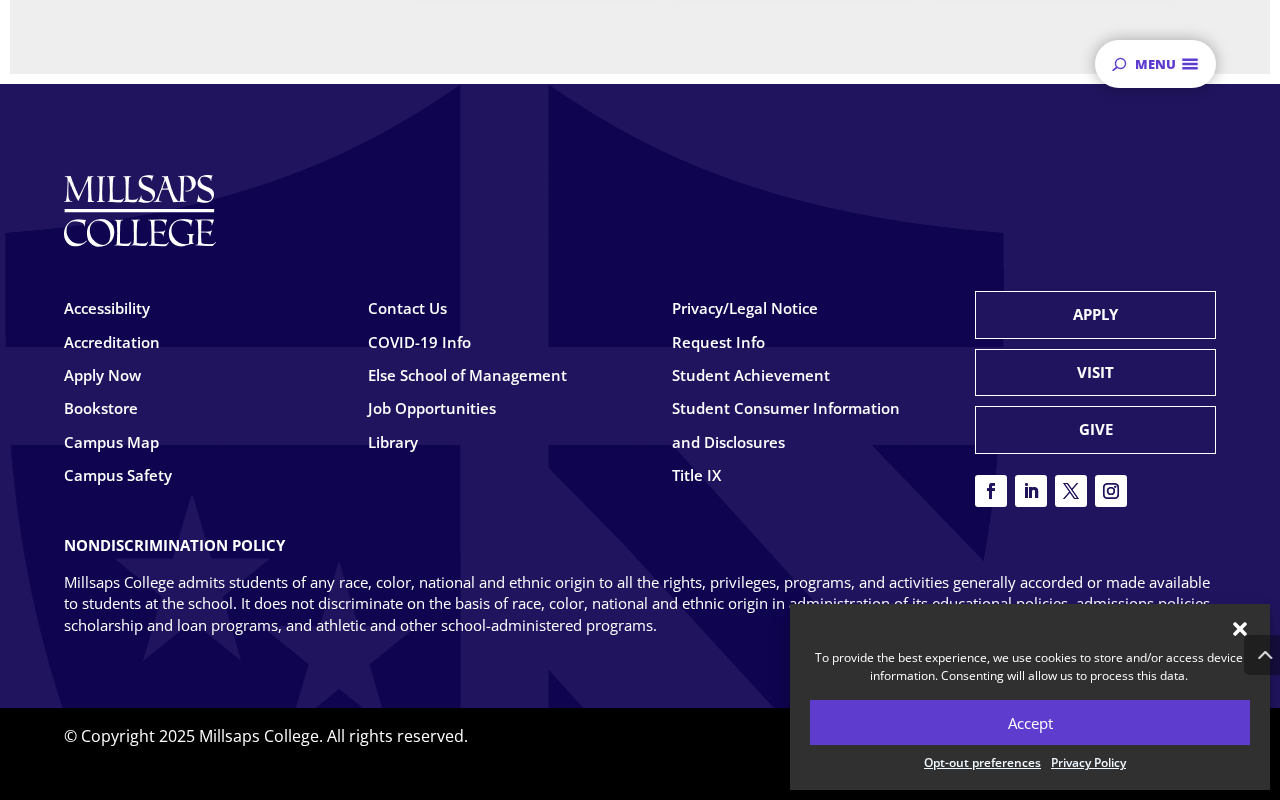This screenshot has height=800, width=1280.
Task: Click the GIVE button
Action: [1095, 430]
